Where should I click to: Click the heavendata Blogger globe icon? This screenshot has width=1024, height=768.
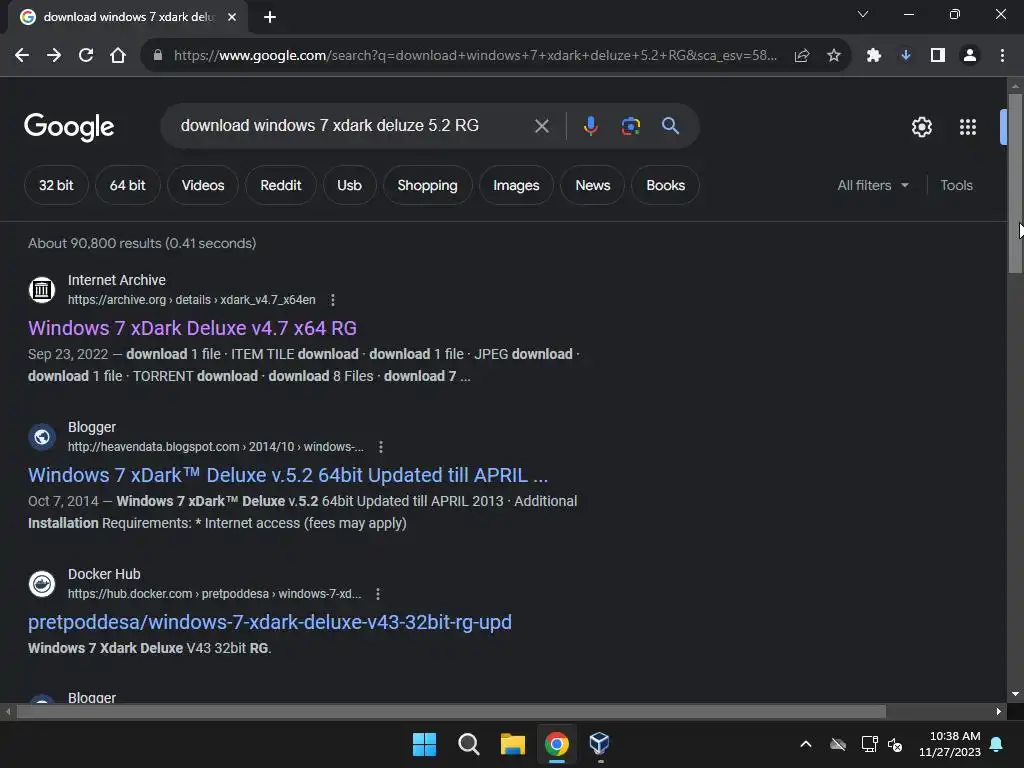[42, 436]
